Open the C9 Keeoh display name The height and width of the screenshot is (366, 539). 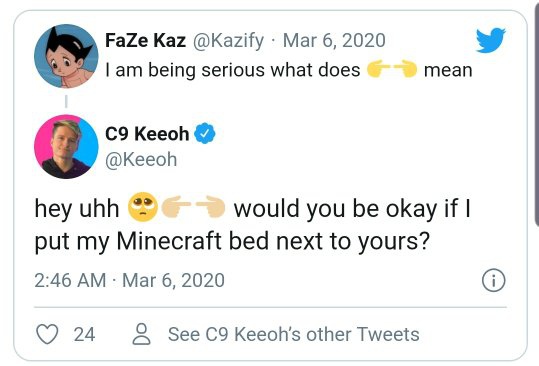[x=147, y=134]
